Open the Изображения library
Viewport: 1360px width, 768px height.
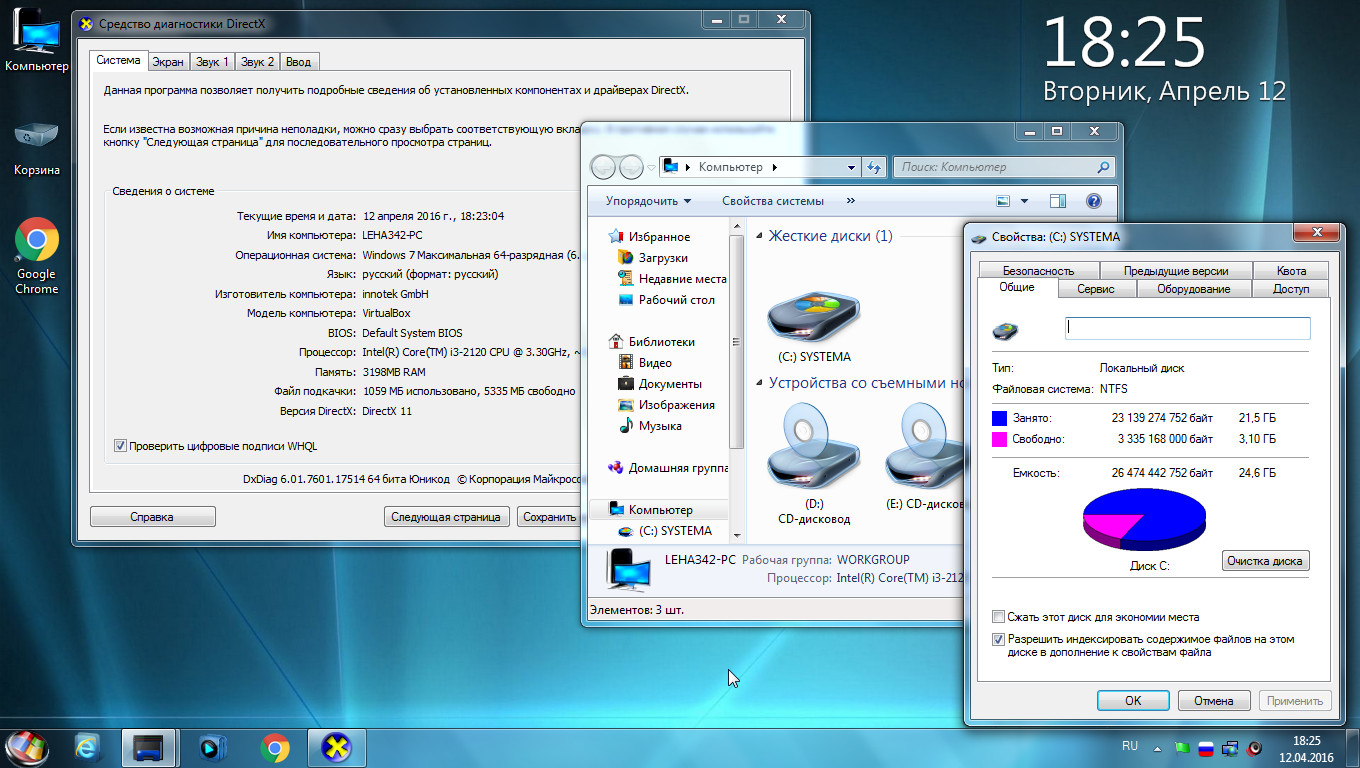(x=666, y=405)
